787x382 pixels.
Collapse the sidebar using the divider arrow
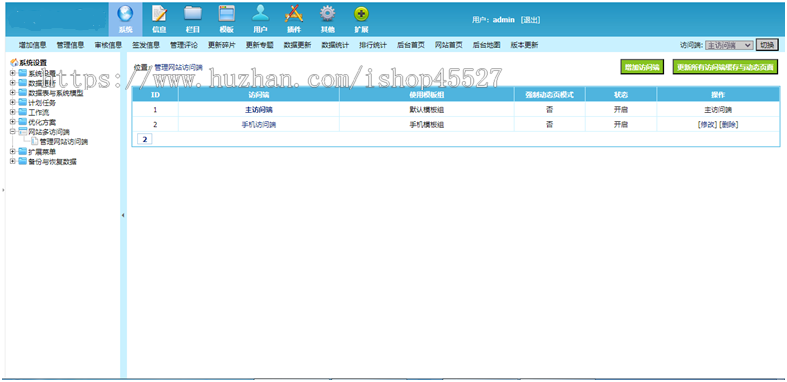tap(123, 215)
